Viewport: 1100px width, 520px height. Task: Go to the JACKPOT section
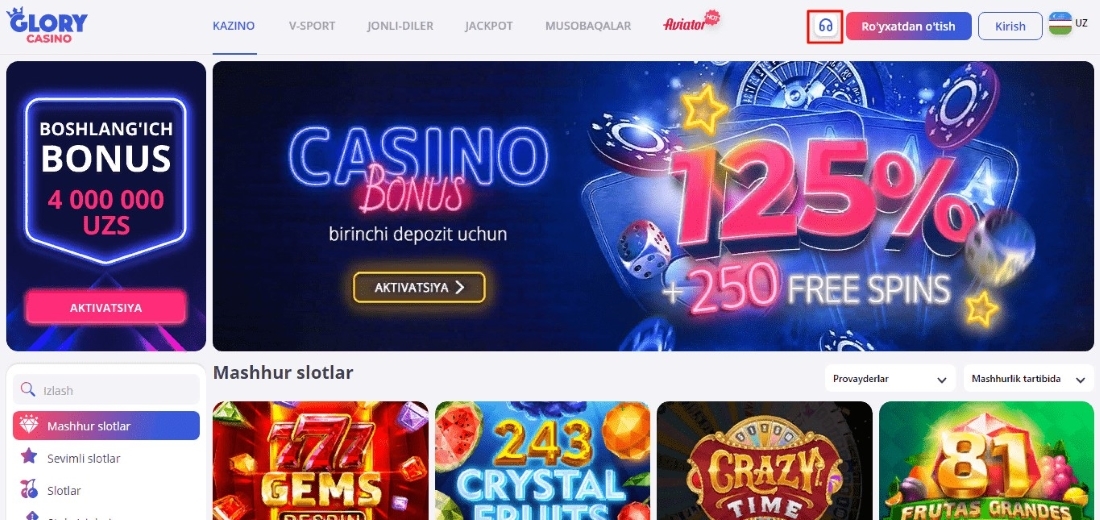click(x=489, y=26)
